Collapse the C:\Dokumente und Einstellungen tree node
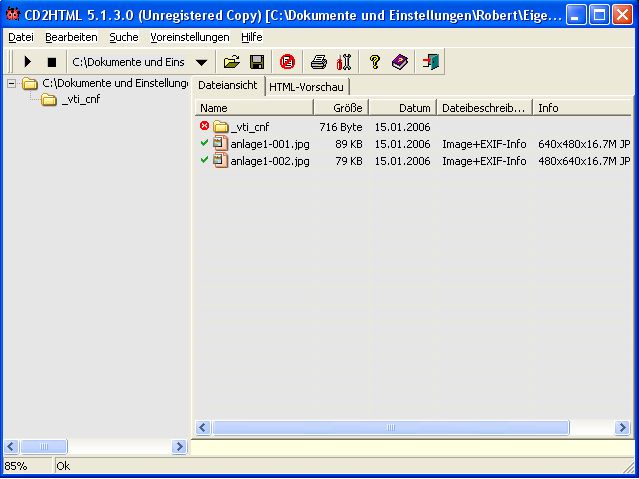This screenshot has height=479, width=639. [12, 83]
